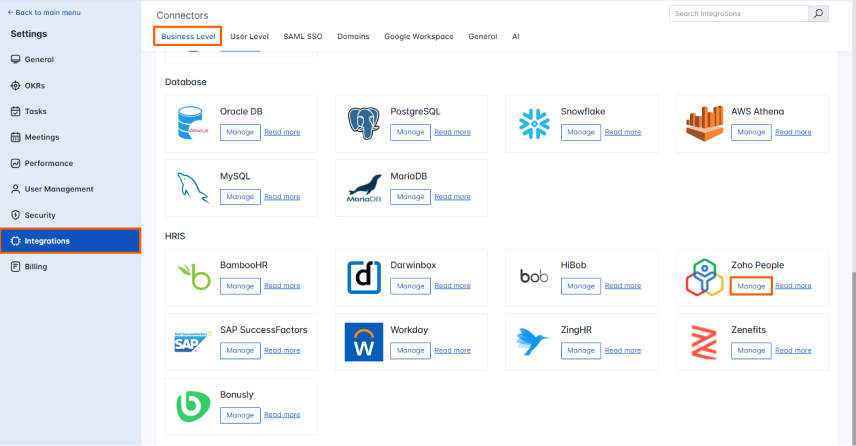
Task: Manage the MariaDB connector
Action: coord(411,197)
